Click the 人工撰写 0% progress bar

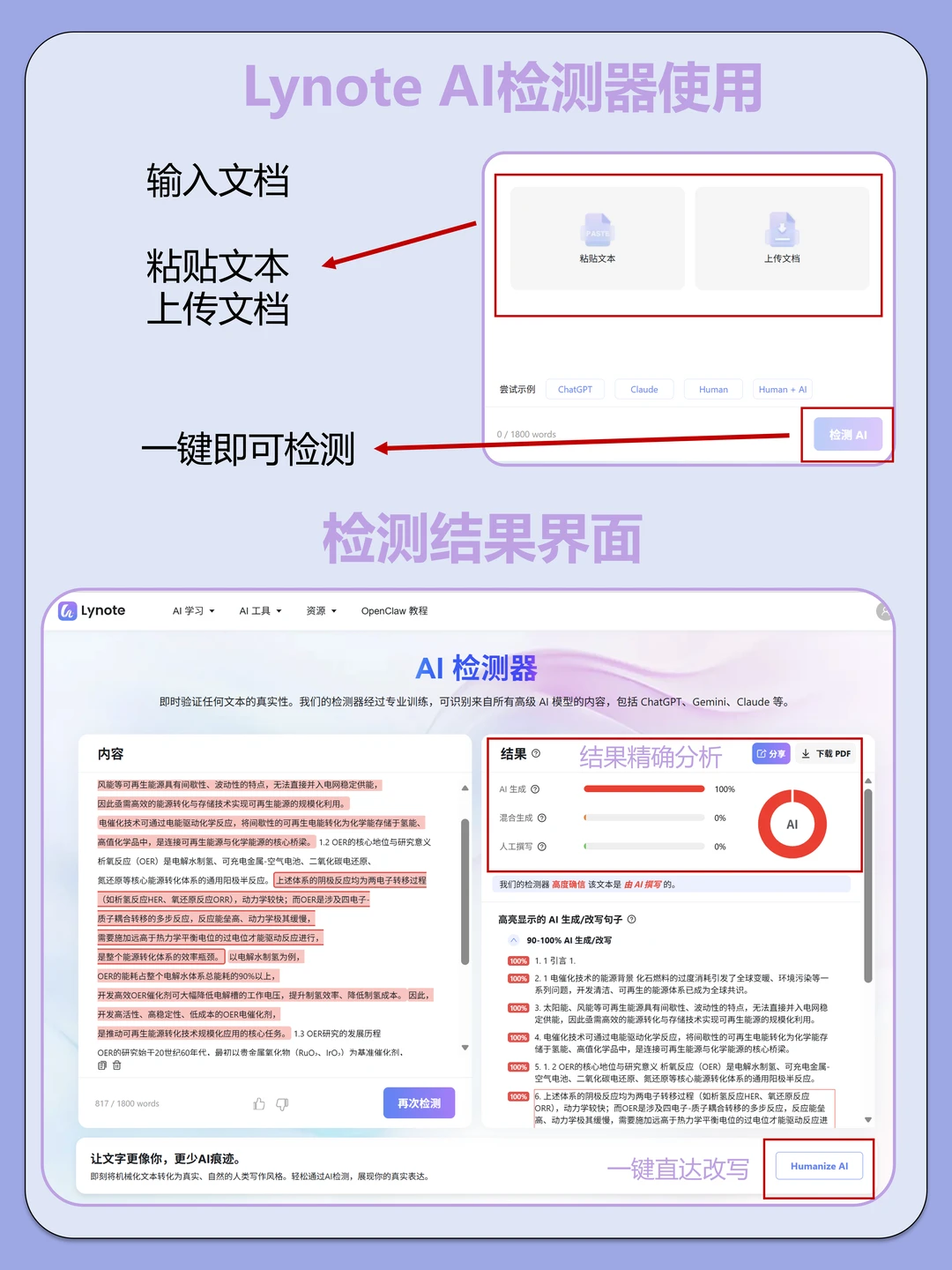tap(644, 847)
